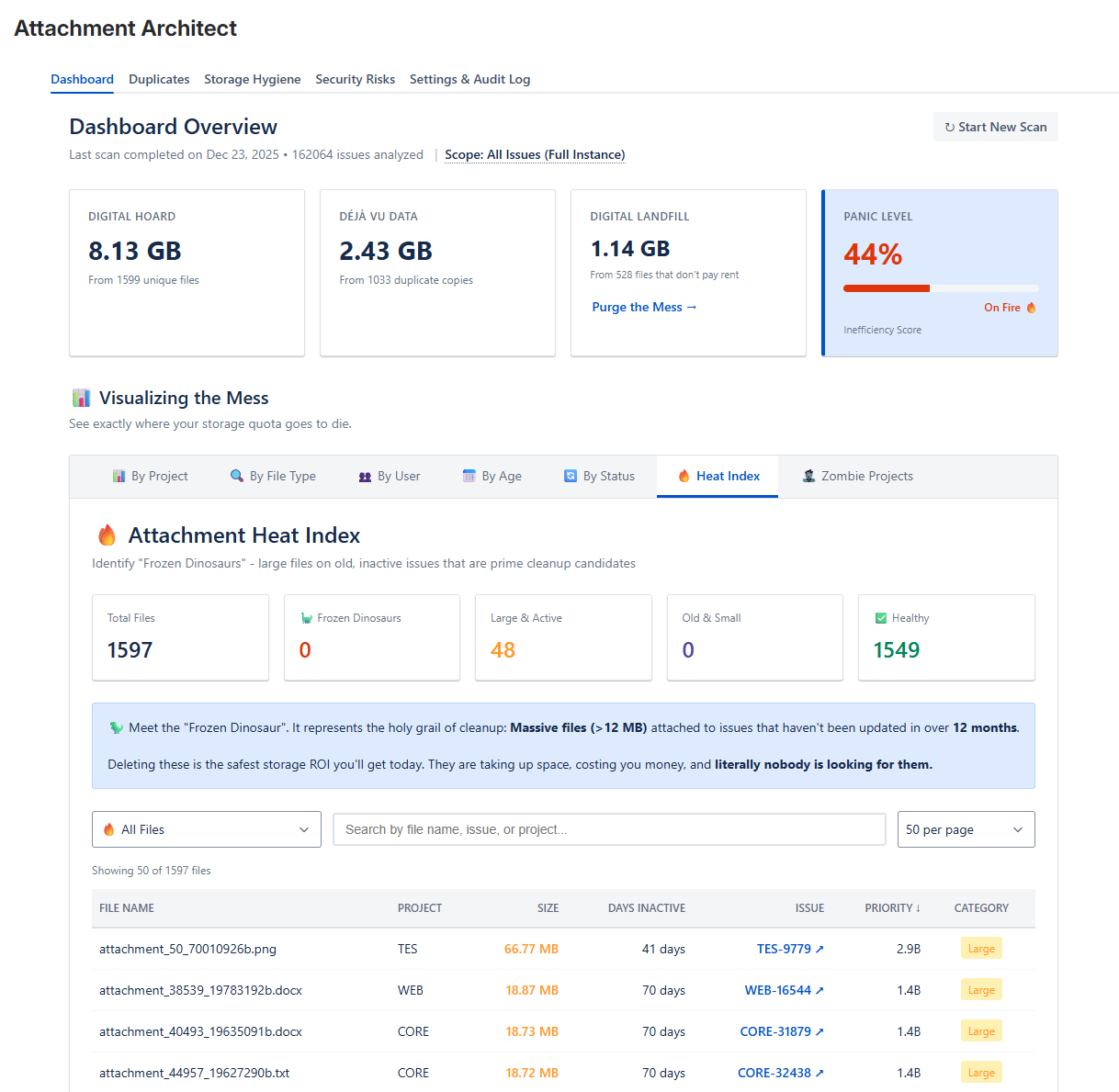
Task: Select the people icon on By User tab
Action: point(365,476)
